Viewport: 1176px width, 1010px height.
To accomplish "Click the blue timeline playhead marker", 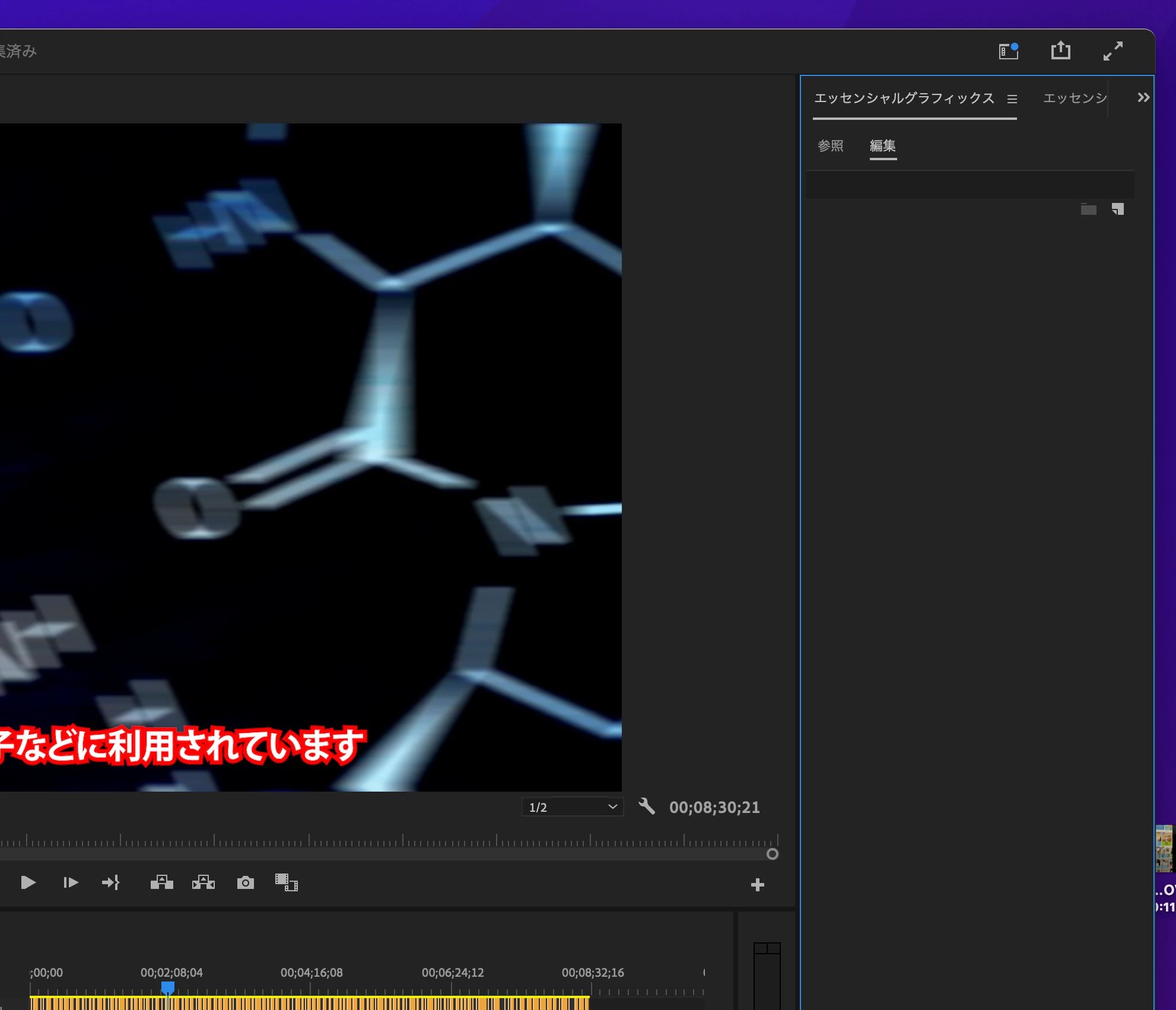I will pyautogui.click(x=168, y=987).
